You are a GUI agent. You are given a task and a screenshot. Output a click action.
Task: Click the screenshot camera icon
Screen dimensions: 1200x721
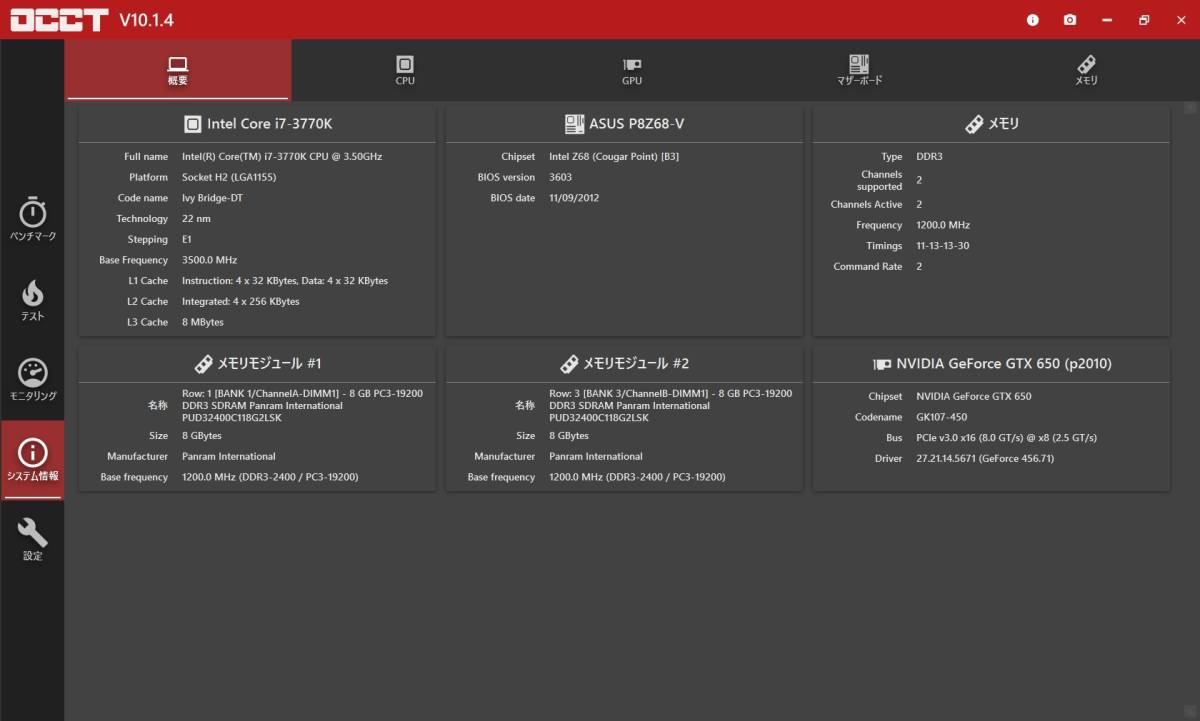(x=1070, y=20)
